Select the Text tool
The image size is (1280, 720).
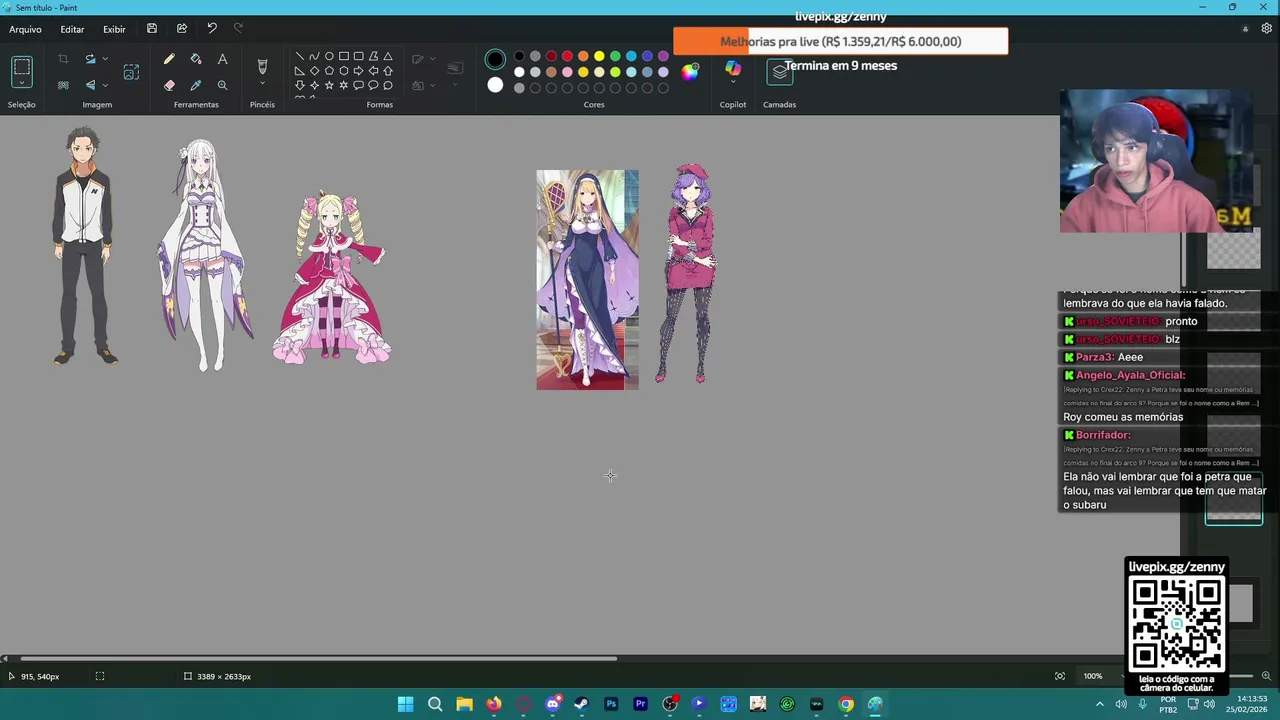pyautogui.click(x=222, y=59)
